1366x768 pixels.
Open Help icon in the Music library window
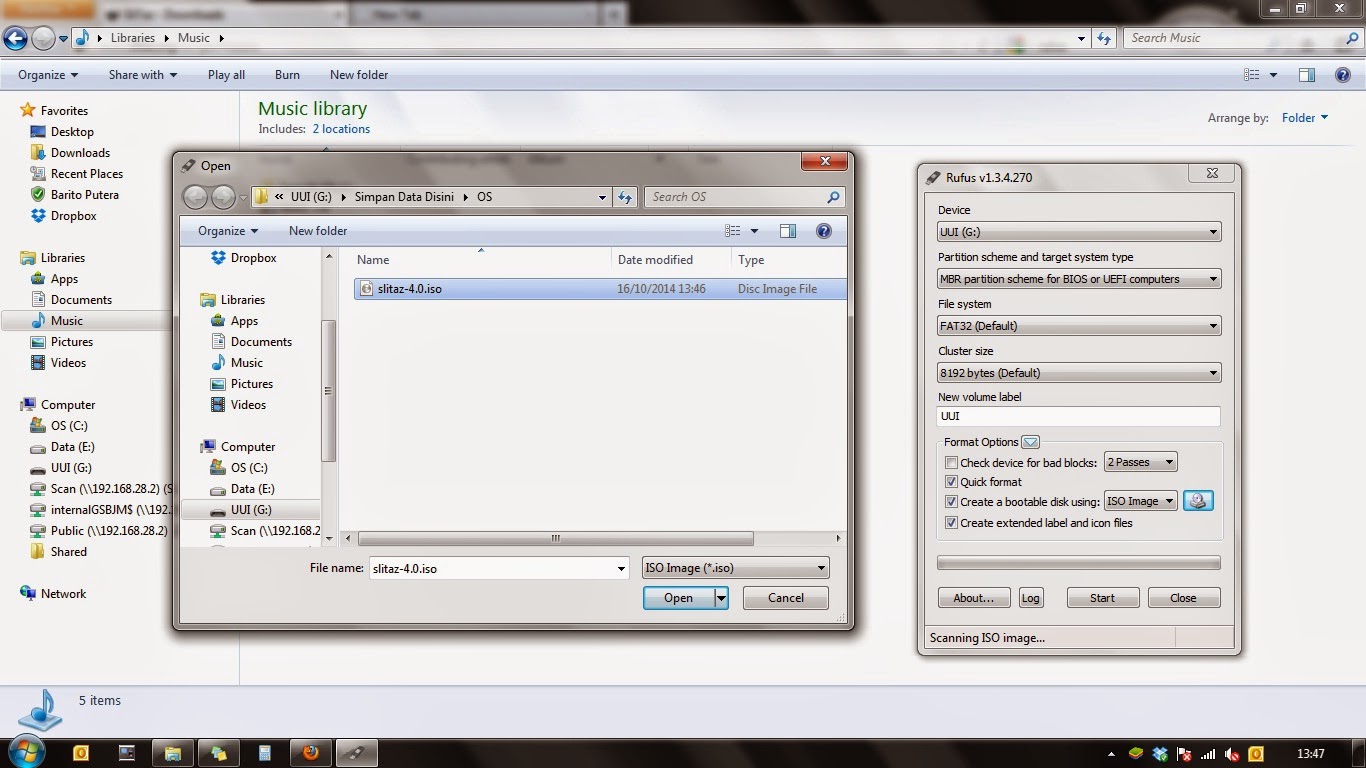pos(1343,75)
